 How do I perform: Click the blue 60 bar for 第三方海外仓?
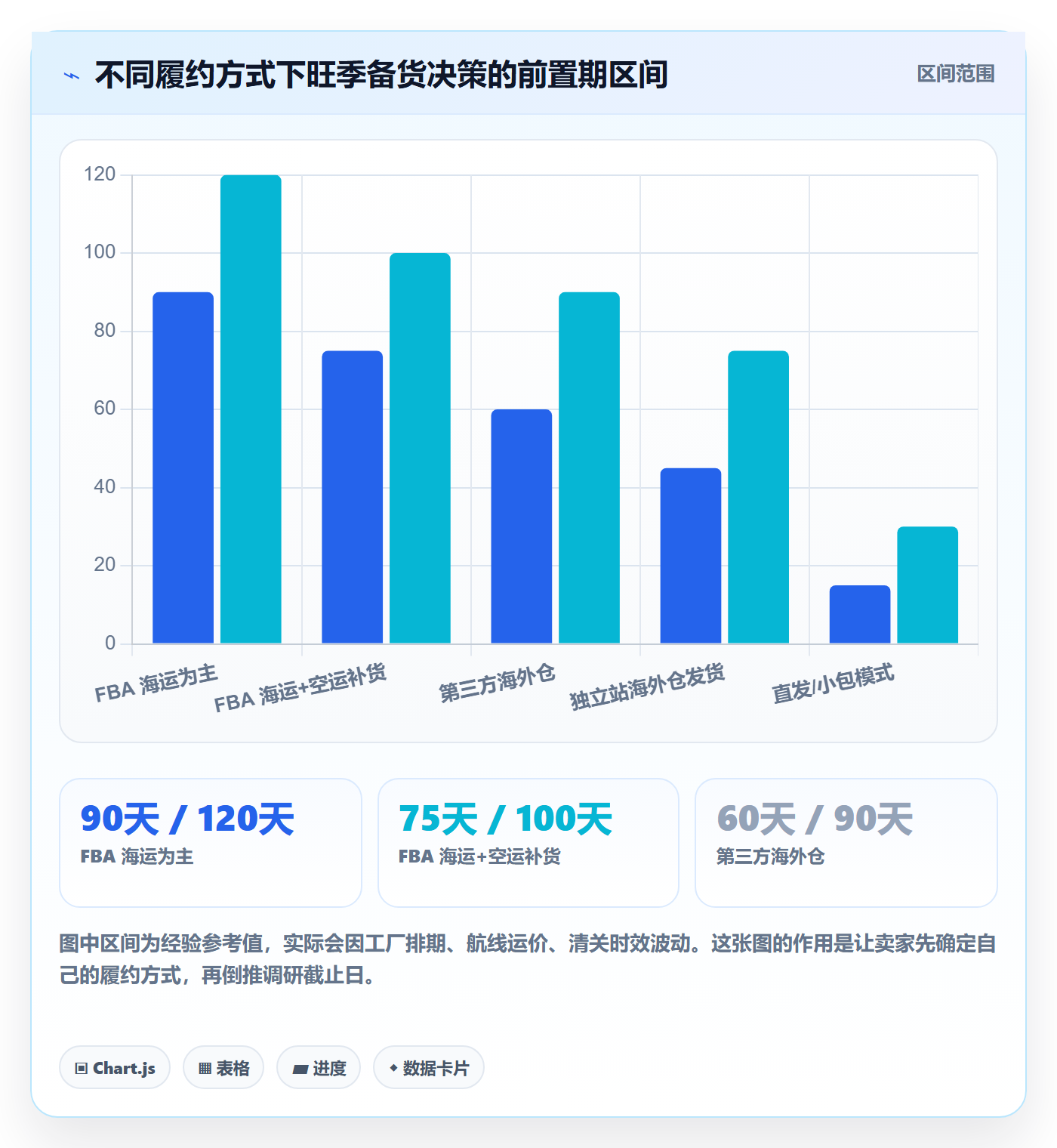(522, 526)
